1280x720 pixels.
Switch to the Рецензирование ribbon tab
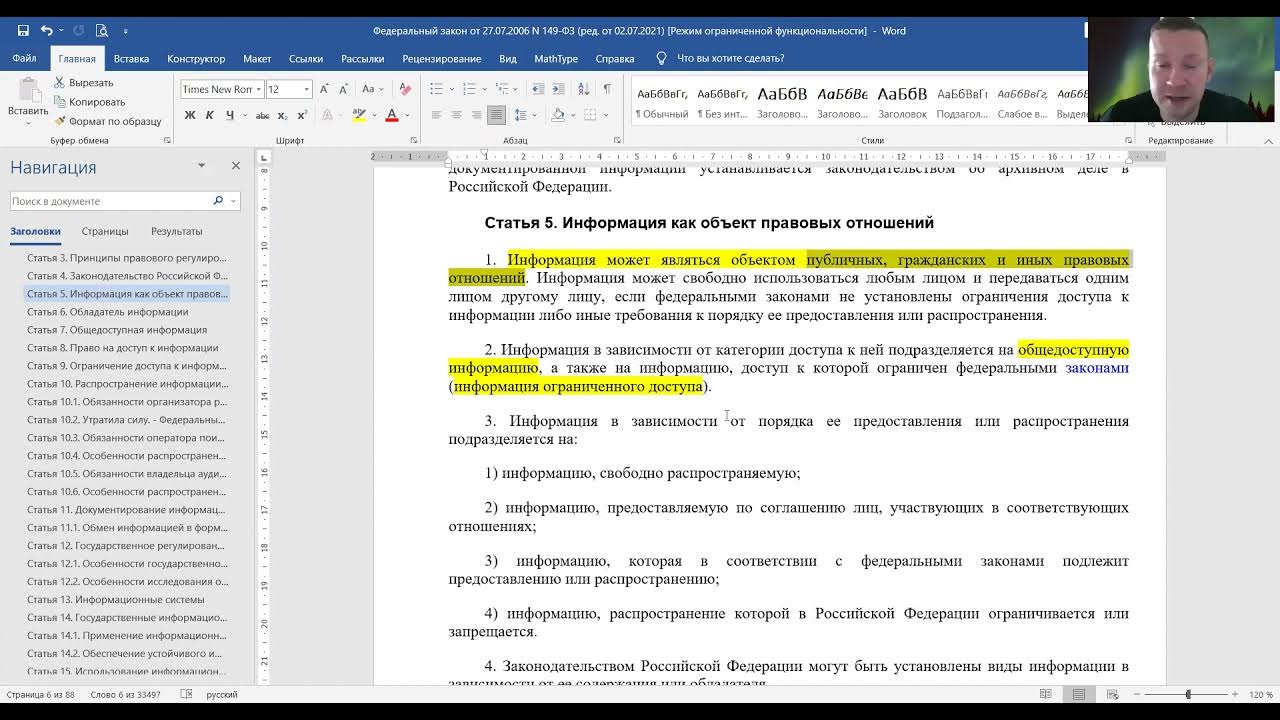[x=442, y=59]
